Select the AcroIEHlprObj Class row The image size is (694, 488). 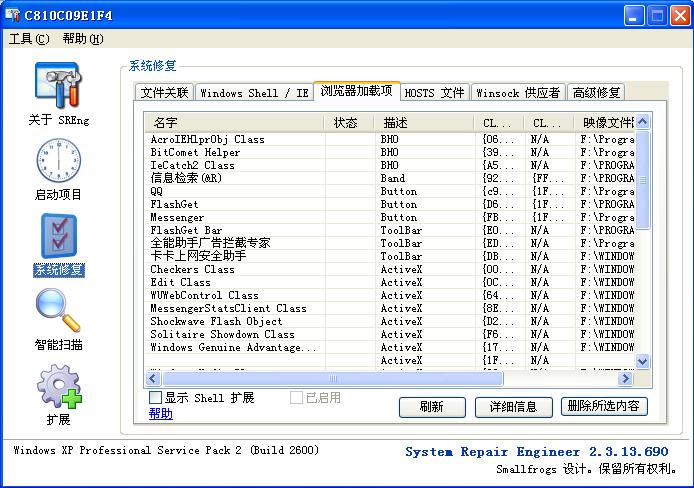[x=391, y=139]
